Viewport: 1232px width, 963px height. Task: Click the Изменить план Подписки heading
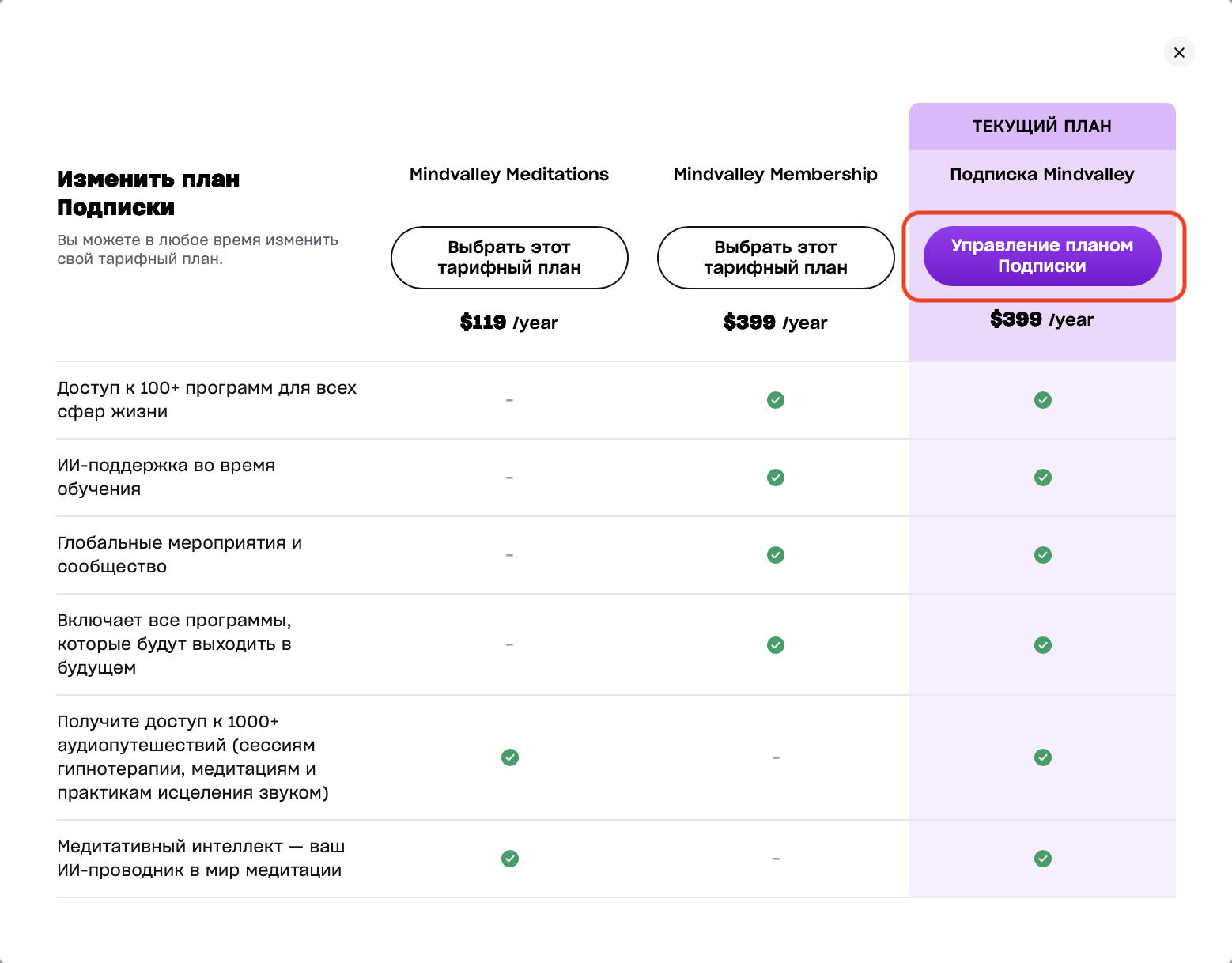149,193
